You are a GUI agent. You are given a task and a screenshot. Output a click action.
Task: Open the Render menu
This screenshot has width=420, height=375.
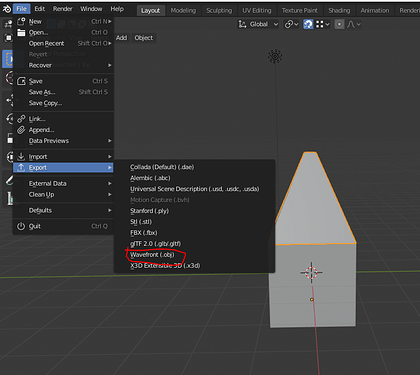63,9
